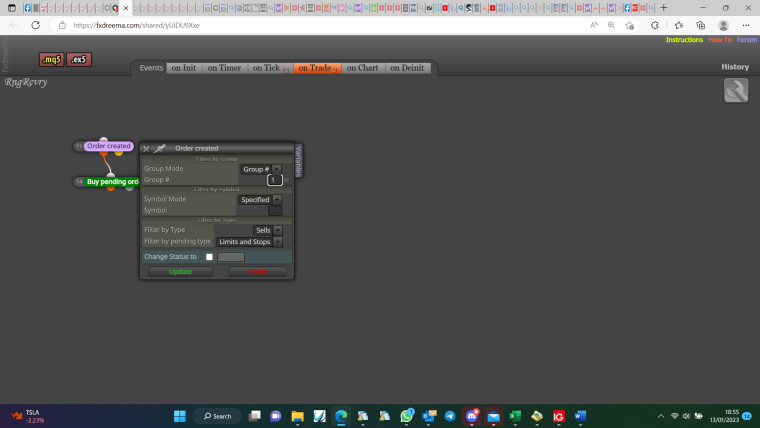Open the How To link
Image resolution: width=760 pixels, height=428 pixels.
pos(720,40)
